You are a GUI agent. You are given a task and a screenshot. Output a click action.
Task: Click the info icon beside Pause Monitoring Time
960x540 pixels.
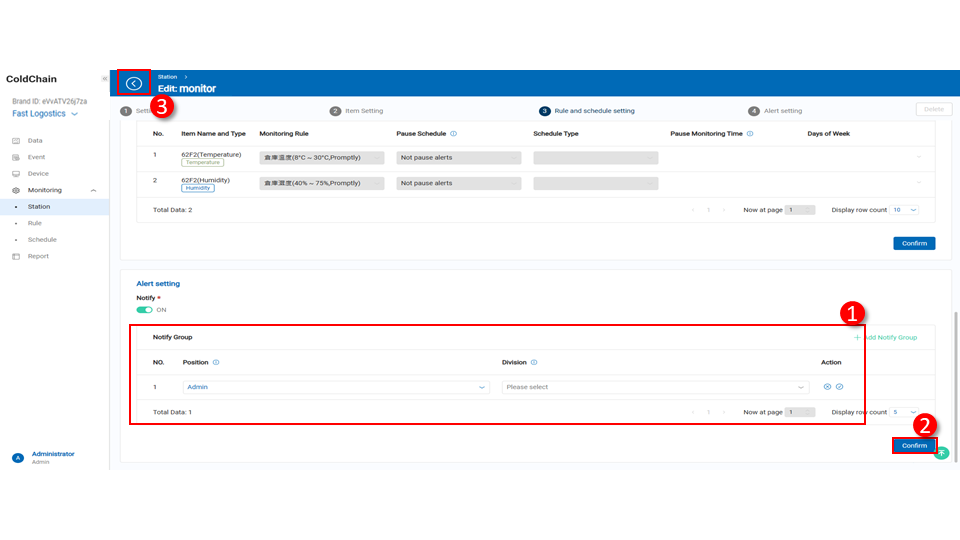(750, 133)
